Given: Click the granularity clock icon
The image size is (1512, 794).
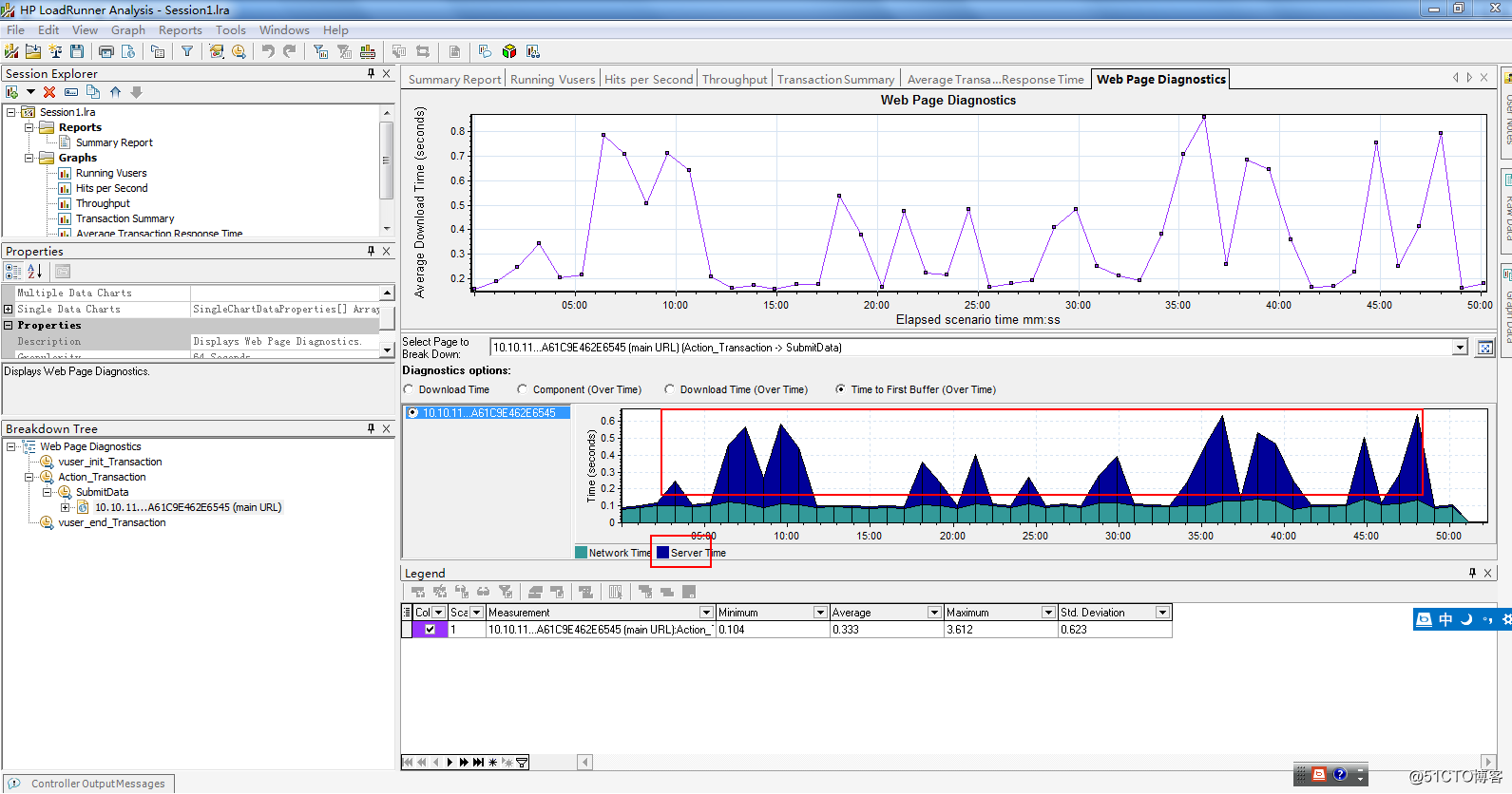Looking at the screenshot, I should point(239,51).
